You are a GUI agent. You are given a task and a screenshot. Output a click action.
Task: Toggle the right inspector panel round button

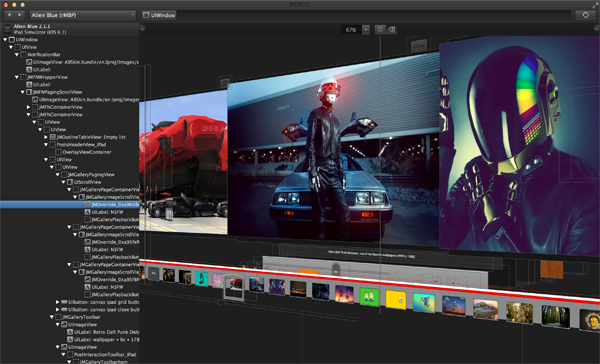[x=597, y=29]
